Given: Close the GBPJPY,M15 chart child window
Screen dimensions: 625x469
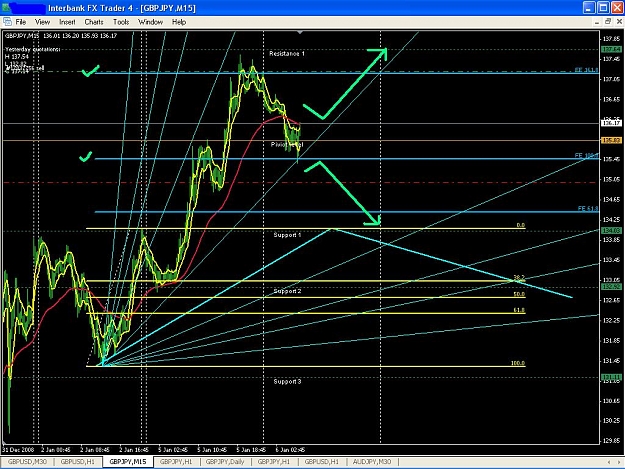Looking at the screenshot, I should tap(619, 22).
